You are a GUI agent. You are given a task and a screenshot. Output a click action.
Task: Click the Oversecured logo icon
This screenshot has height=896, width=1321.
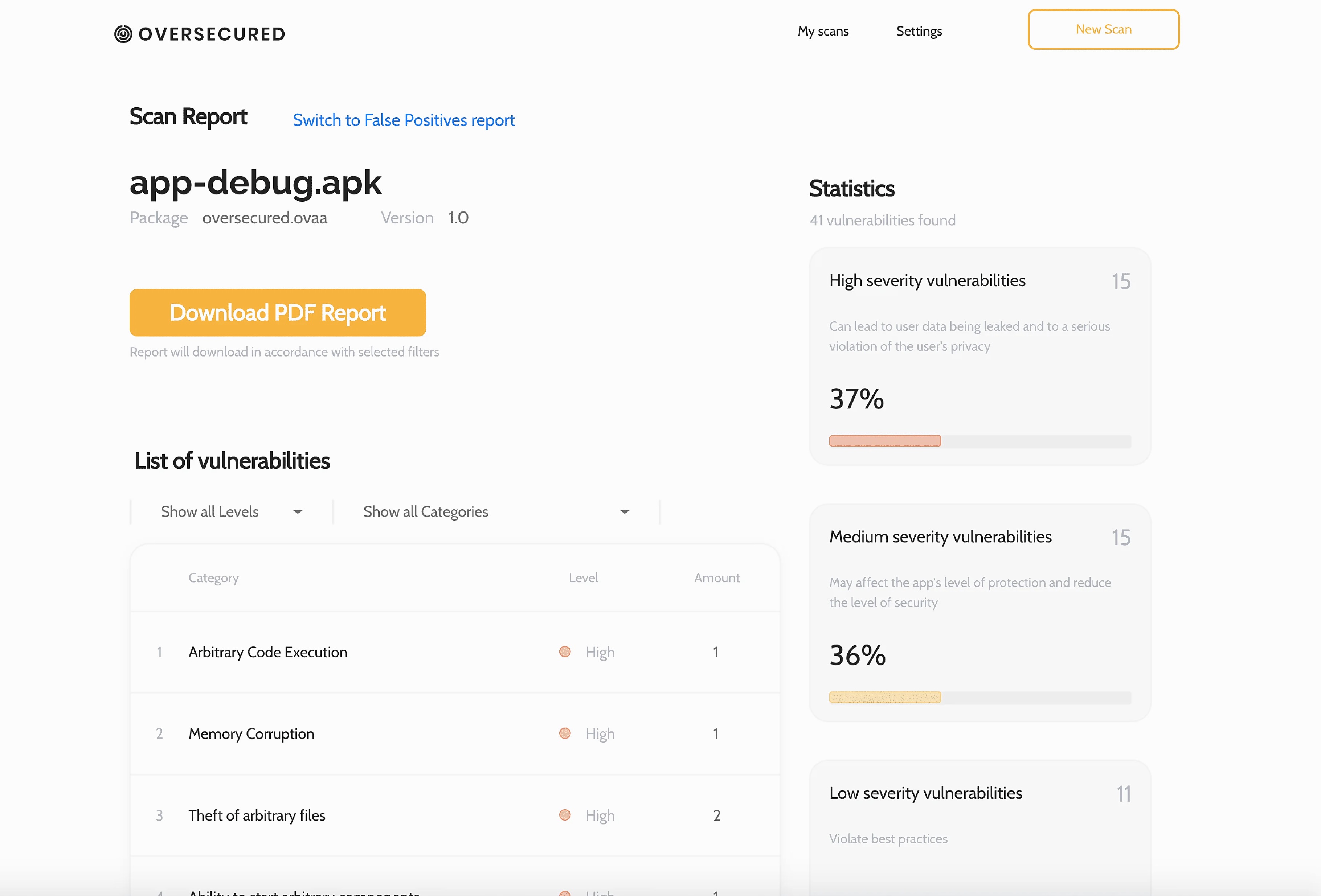click(123, 34)
